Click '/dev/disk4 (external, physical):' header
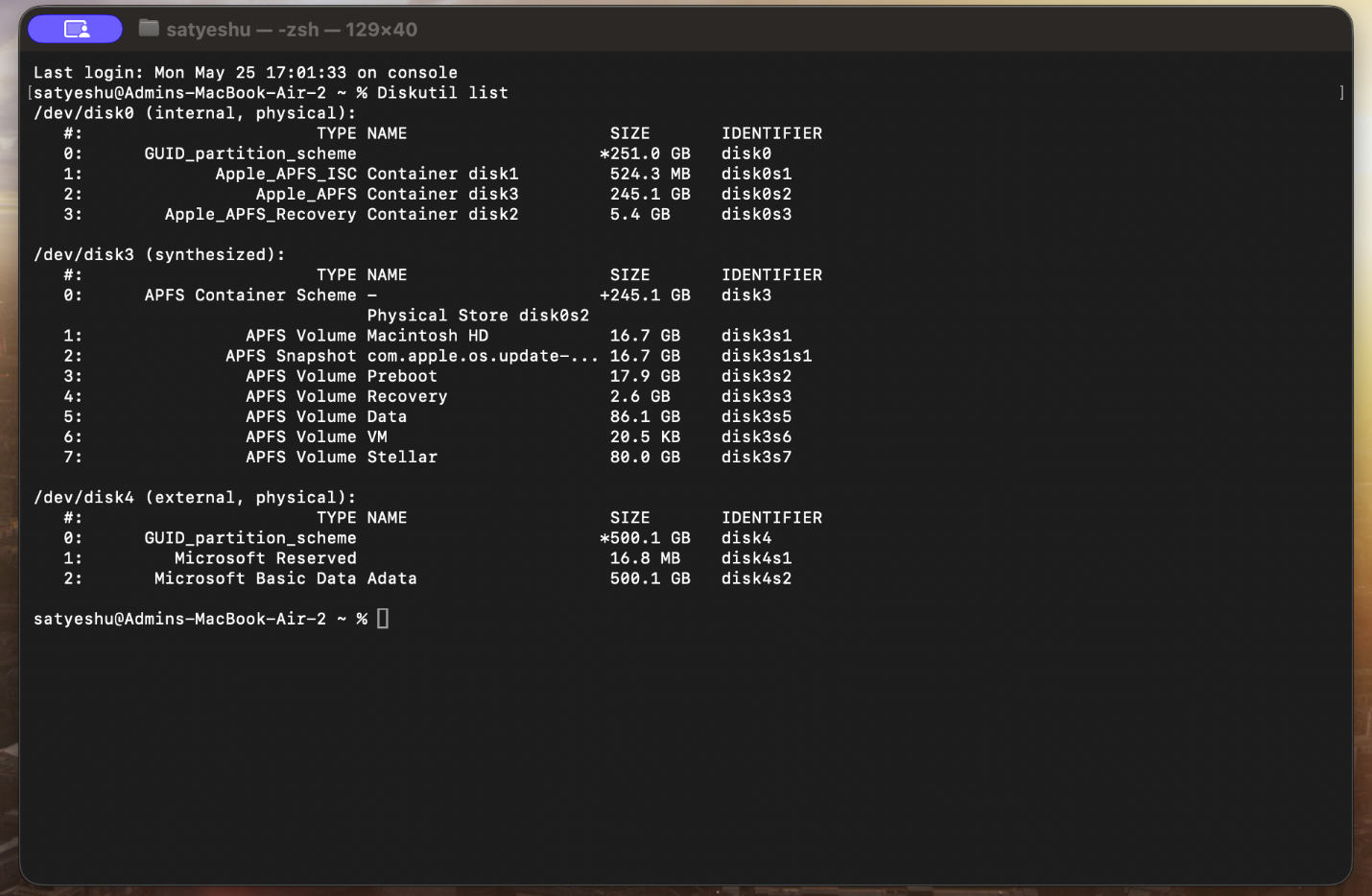The height and width of the screenshot is (896, 1372). tap(195, 497)
